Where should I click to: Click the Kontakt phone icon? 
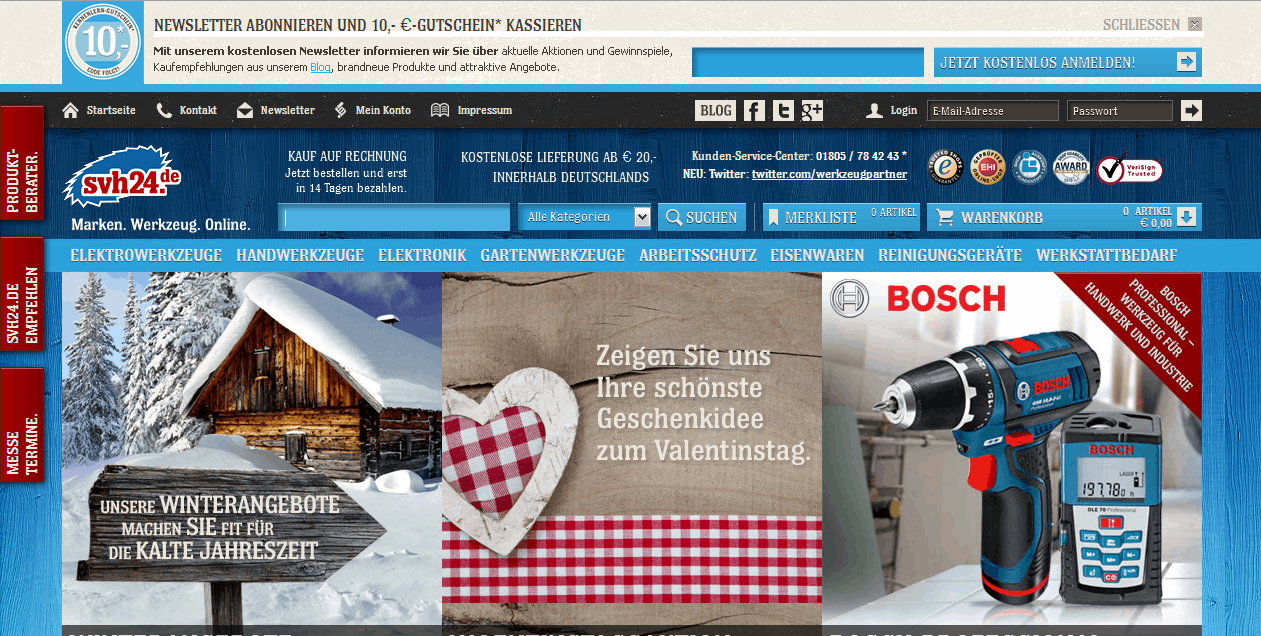pyautogui.click(x=164, y=110)
